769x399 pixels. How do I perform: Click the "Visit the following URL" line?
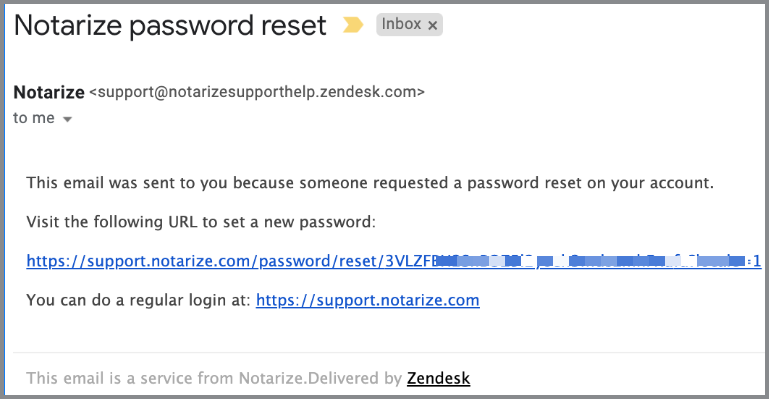pyautogui.click(x=201, y=222)
